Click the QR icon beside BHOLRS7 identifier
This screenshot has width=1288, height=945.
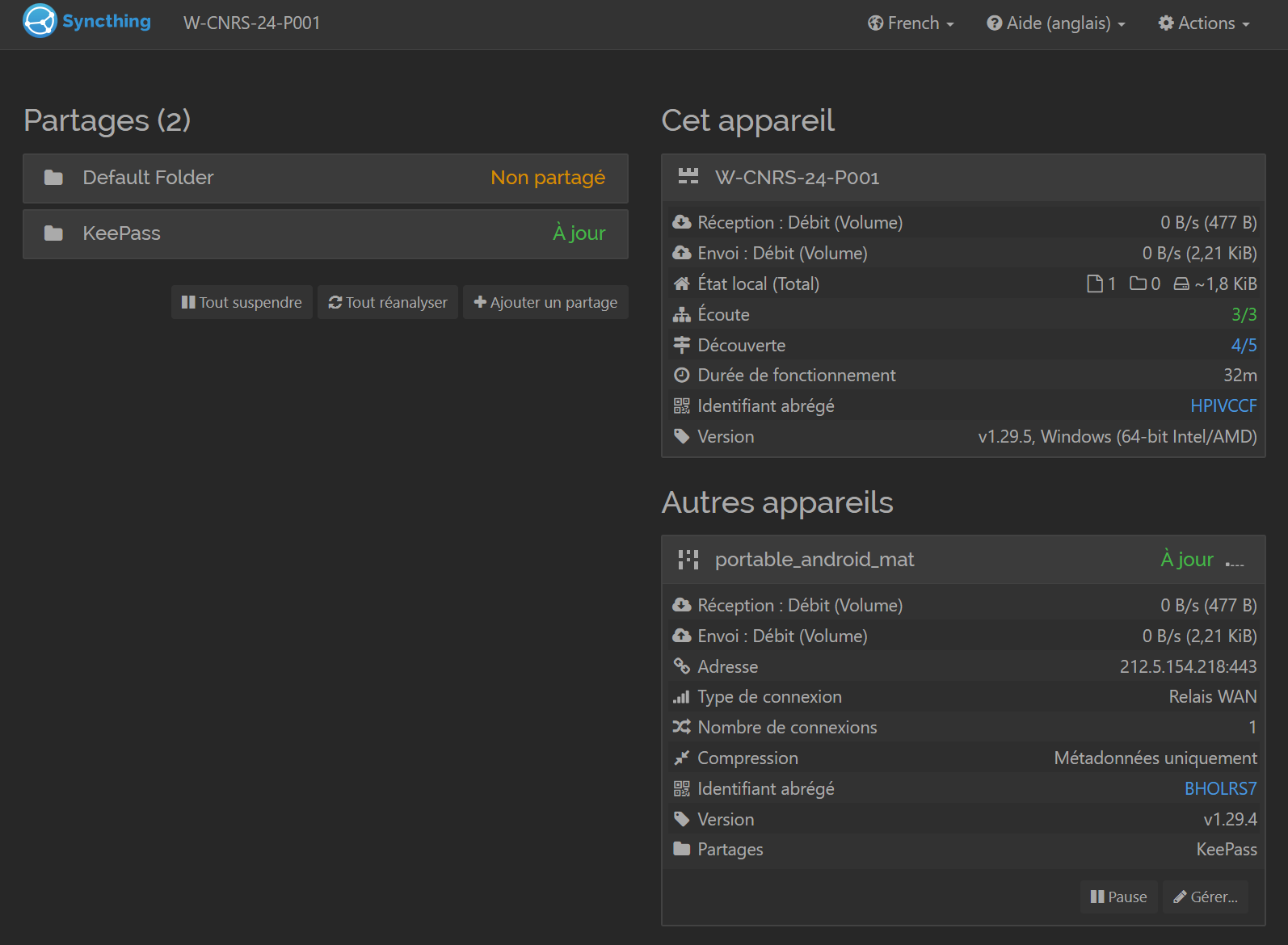682,788
